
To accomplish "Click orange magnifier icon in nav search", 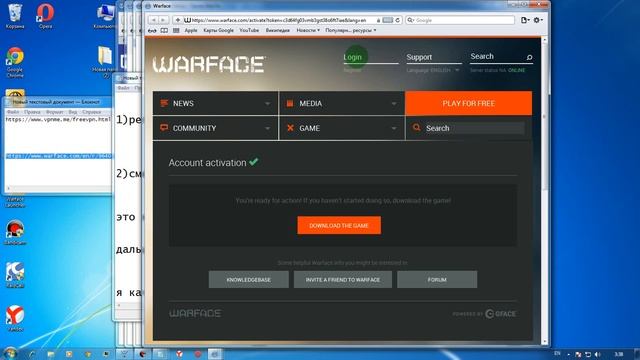I will point(416,128).
